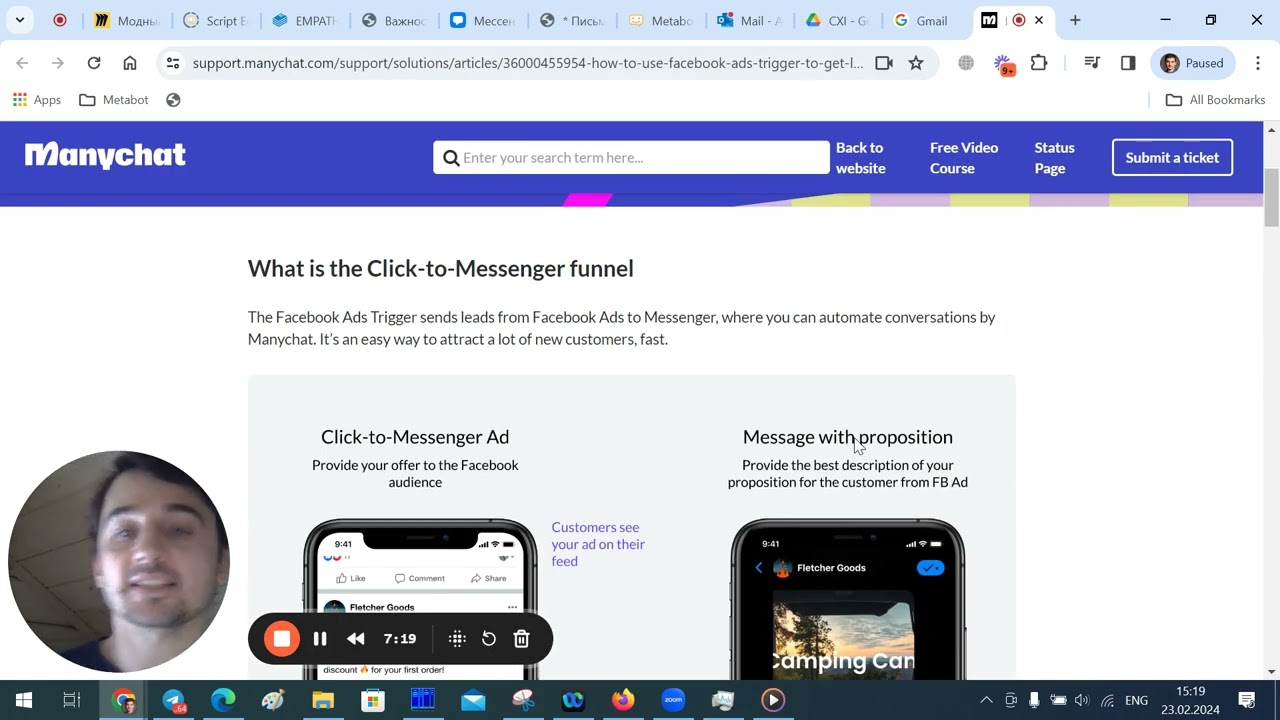Screen dimensions: 1280x720
Task: Switch to the Модны tab
Action: coord(127,20)
